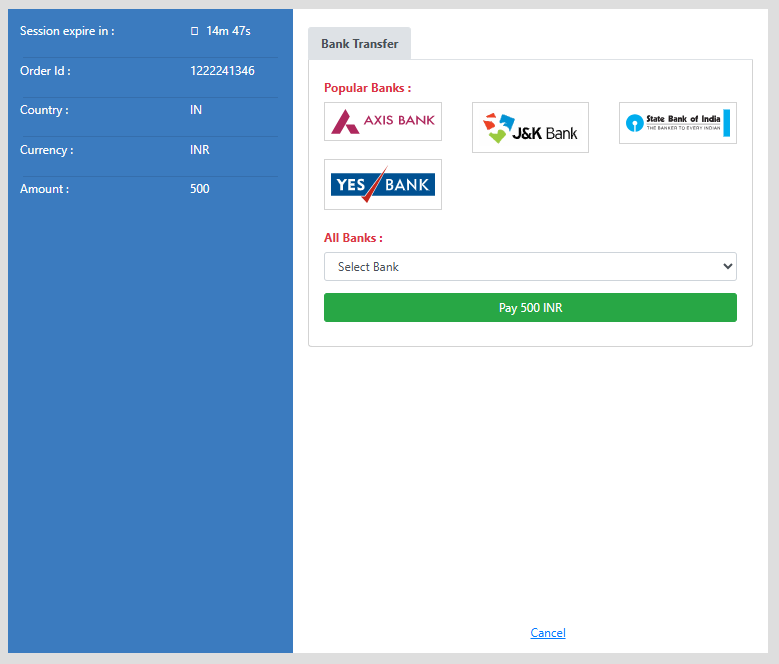Click the Popular Banks heading

point(368,88)
